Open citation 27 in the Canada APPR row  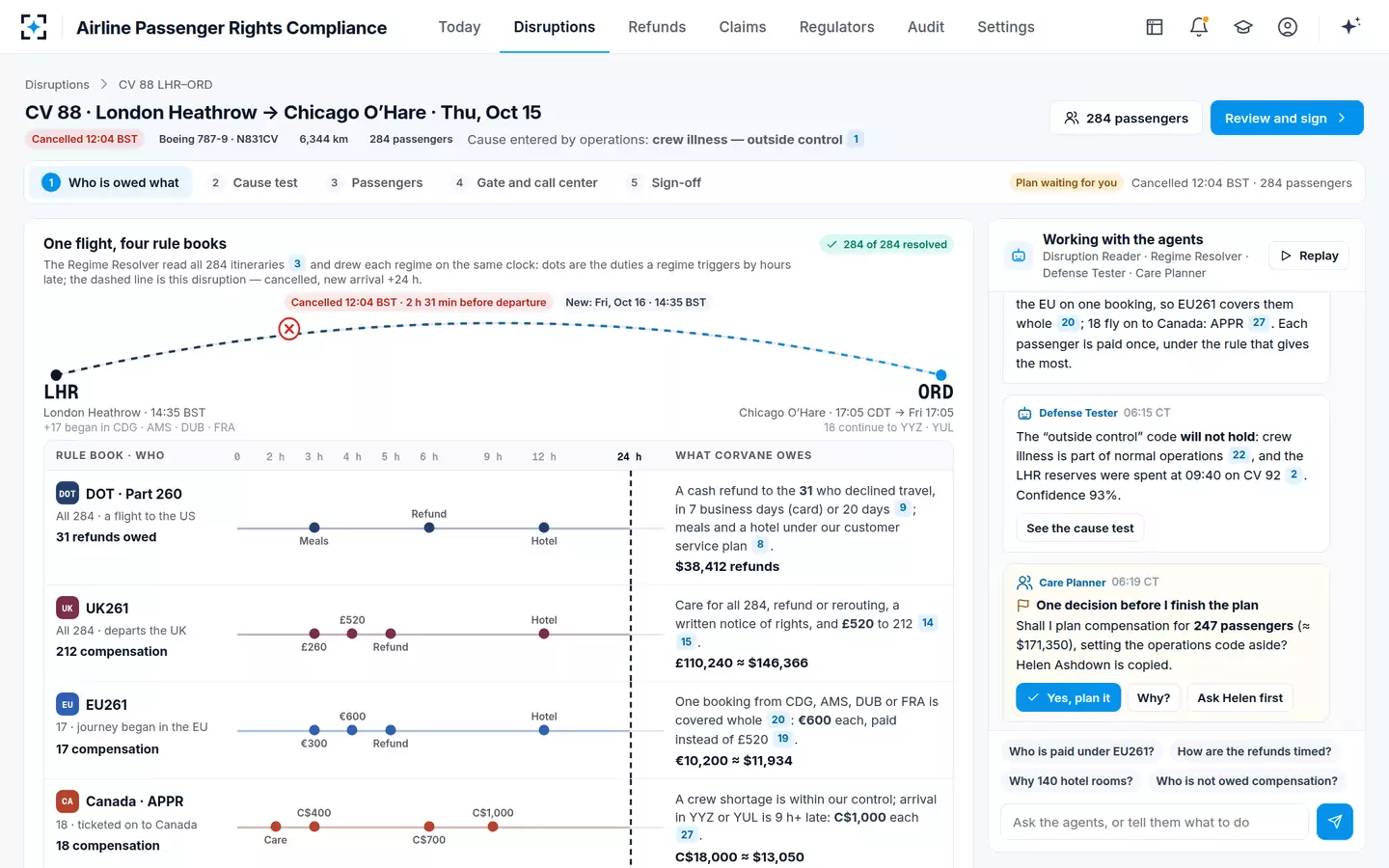pos(687,835)
